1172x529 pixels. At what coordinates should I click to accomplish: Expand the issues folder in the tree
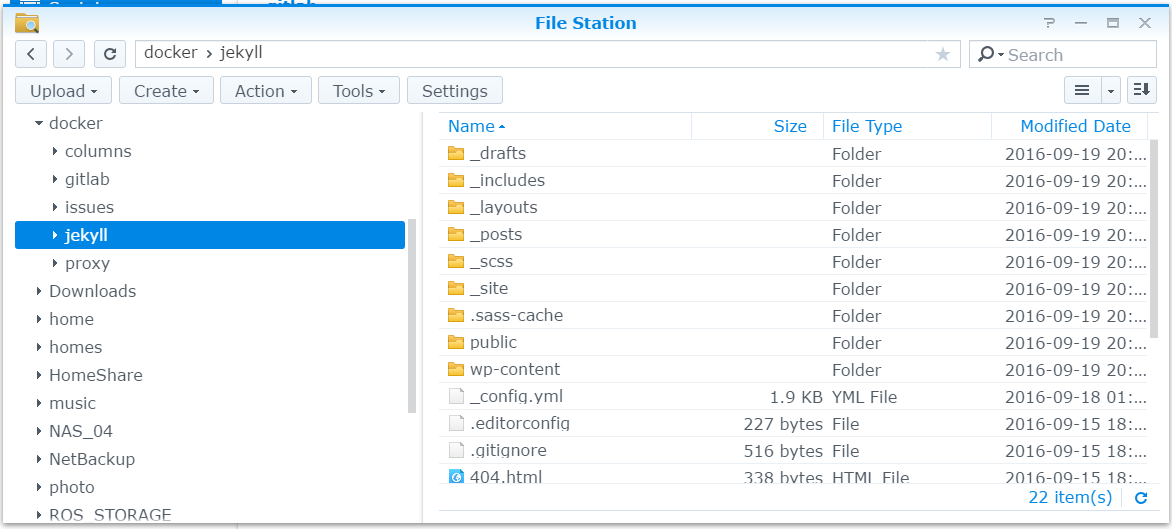(x=55, y=207)
